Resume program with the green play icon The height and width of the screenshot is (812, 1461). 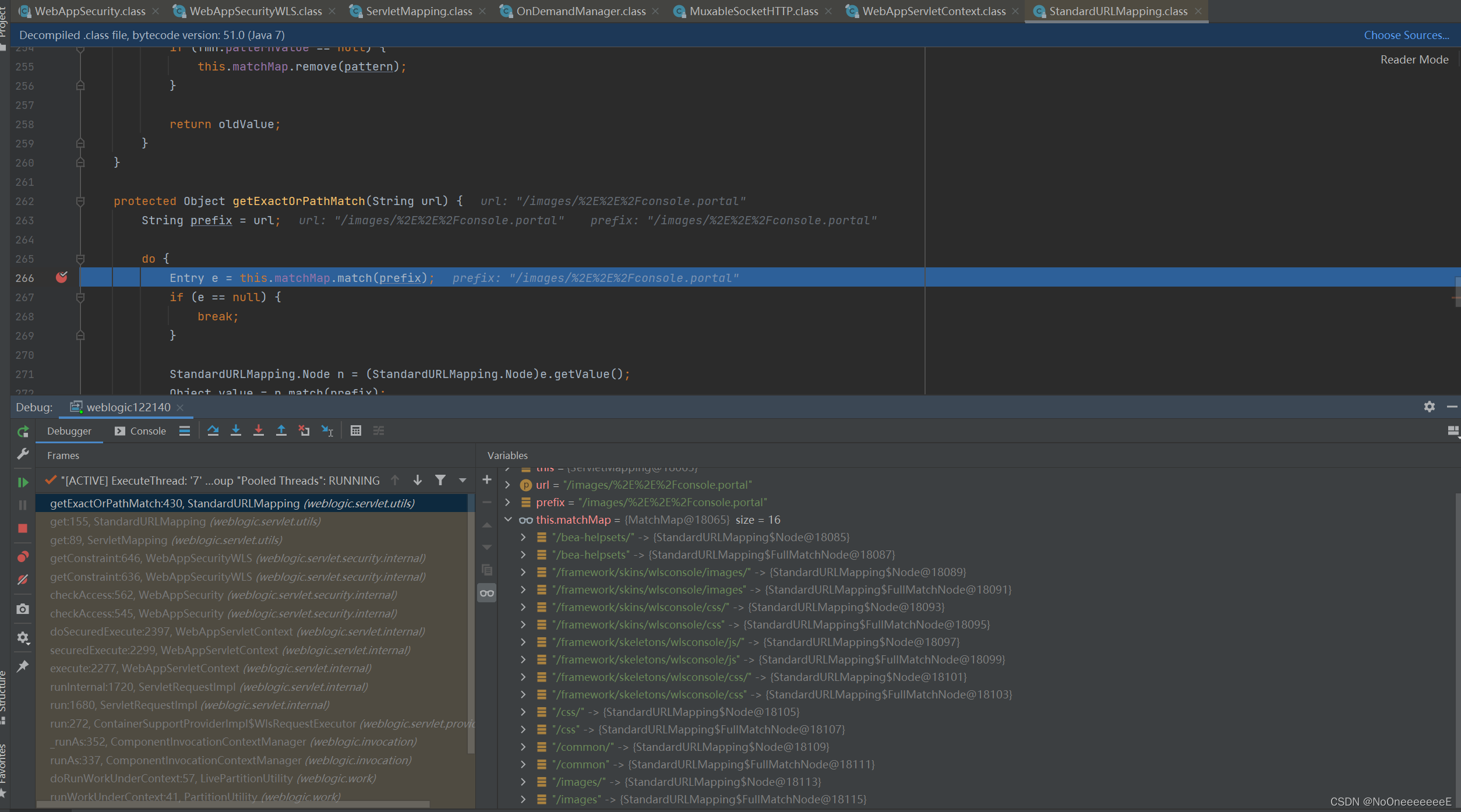(23, 482)
